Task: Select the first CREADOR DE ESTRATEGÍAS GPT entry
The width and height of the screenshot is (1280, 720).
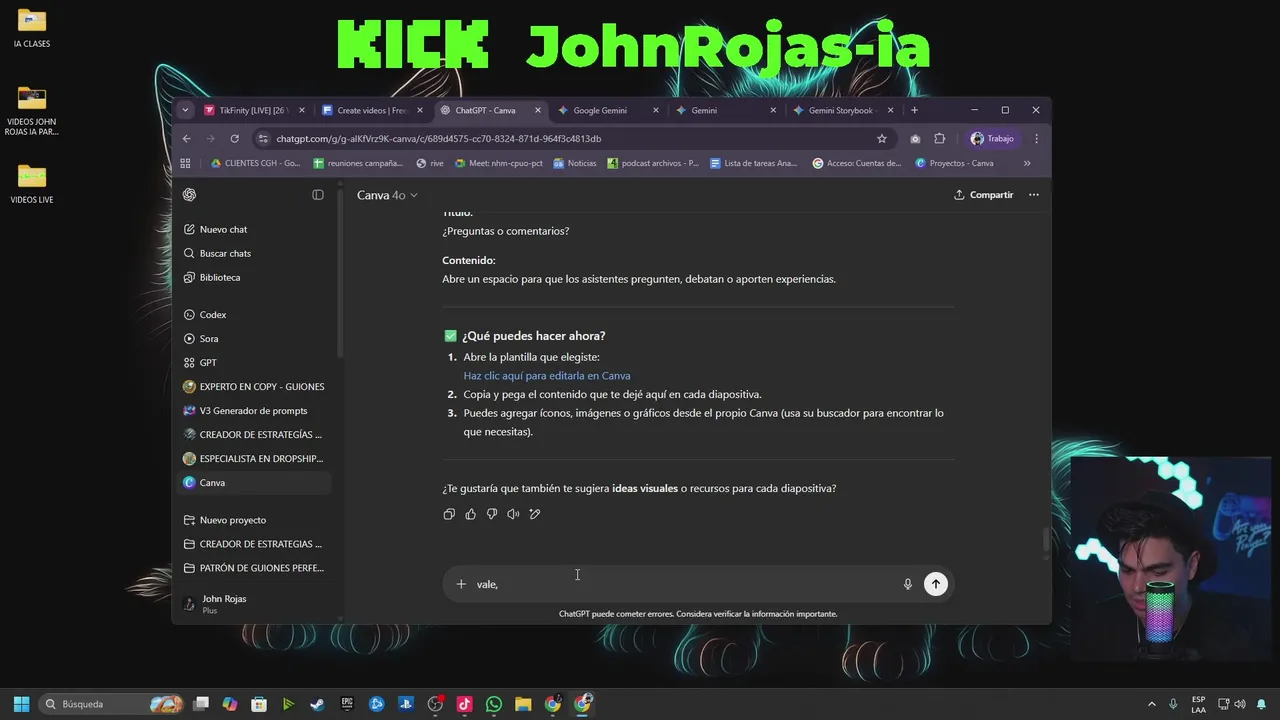Action: point(255,435)
